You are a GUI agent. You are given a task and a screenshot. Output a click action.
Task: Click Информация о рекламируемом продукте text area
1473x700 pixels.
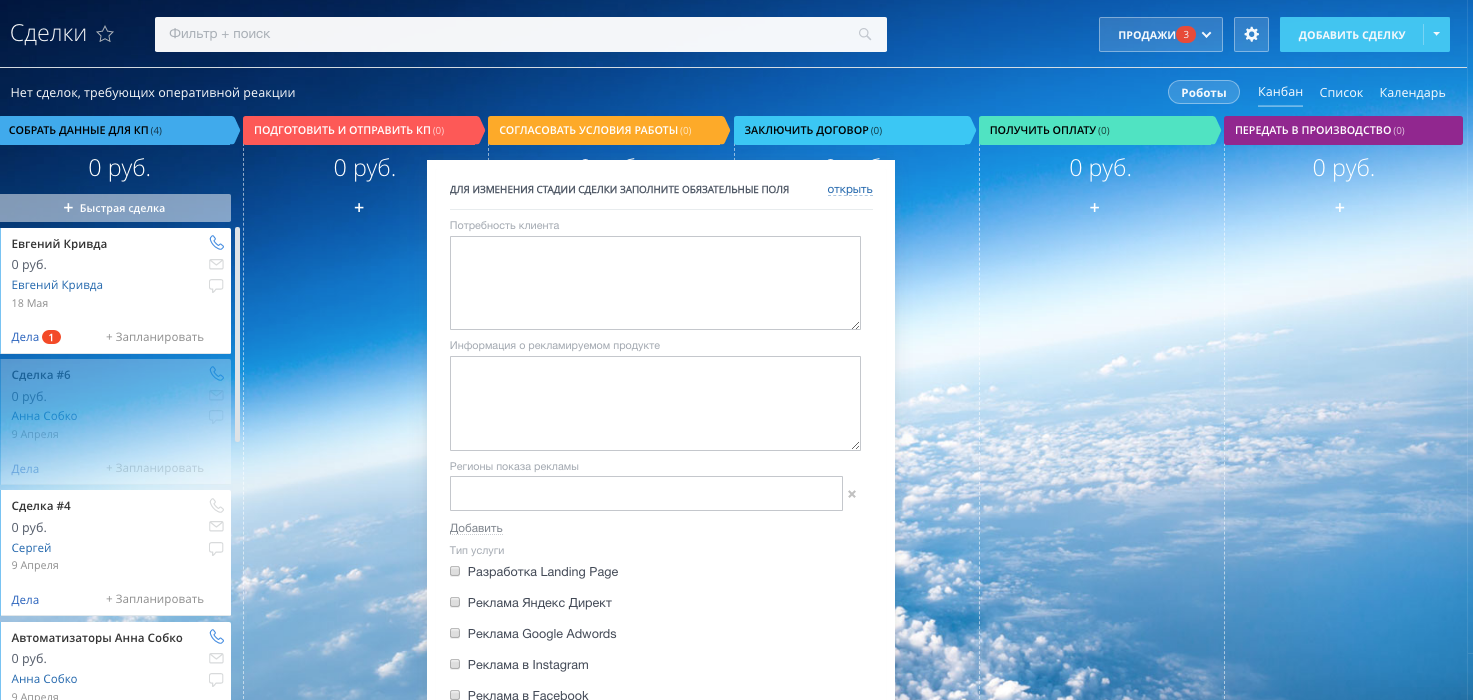coord(655,403)
